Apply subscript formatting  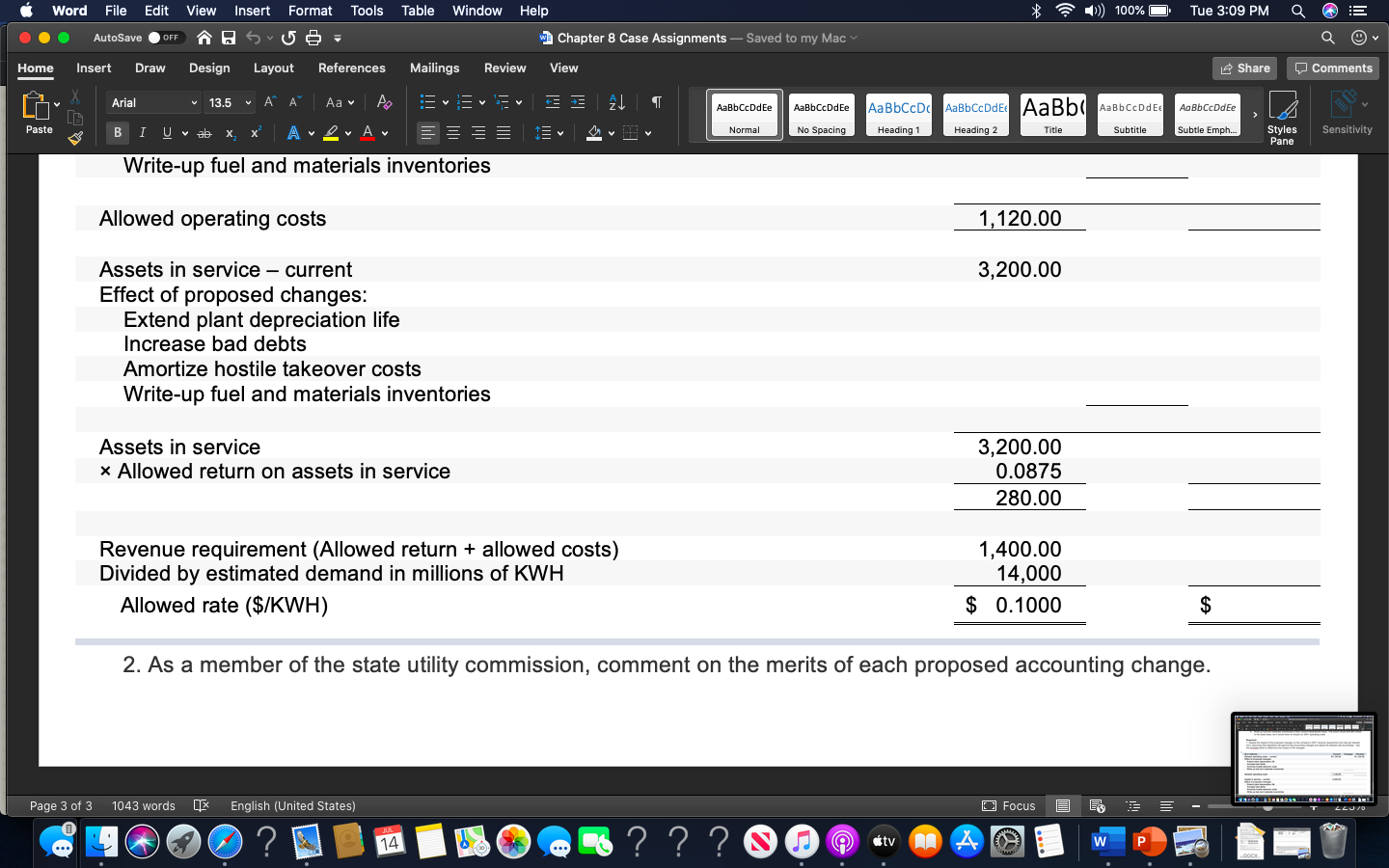tap(231, 133)
